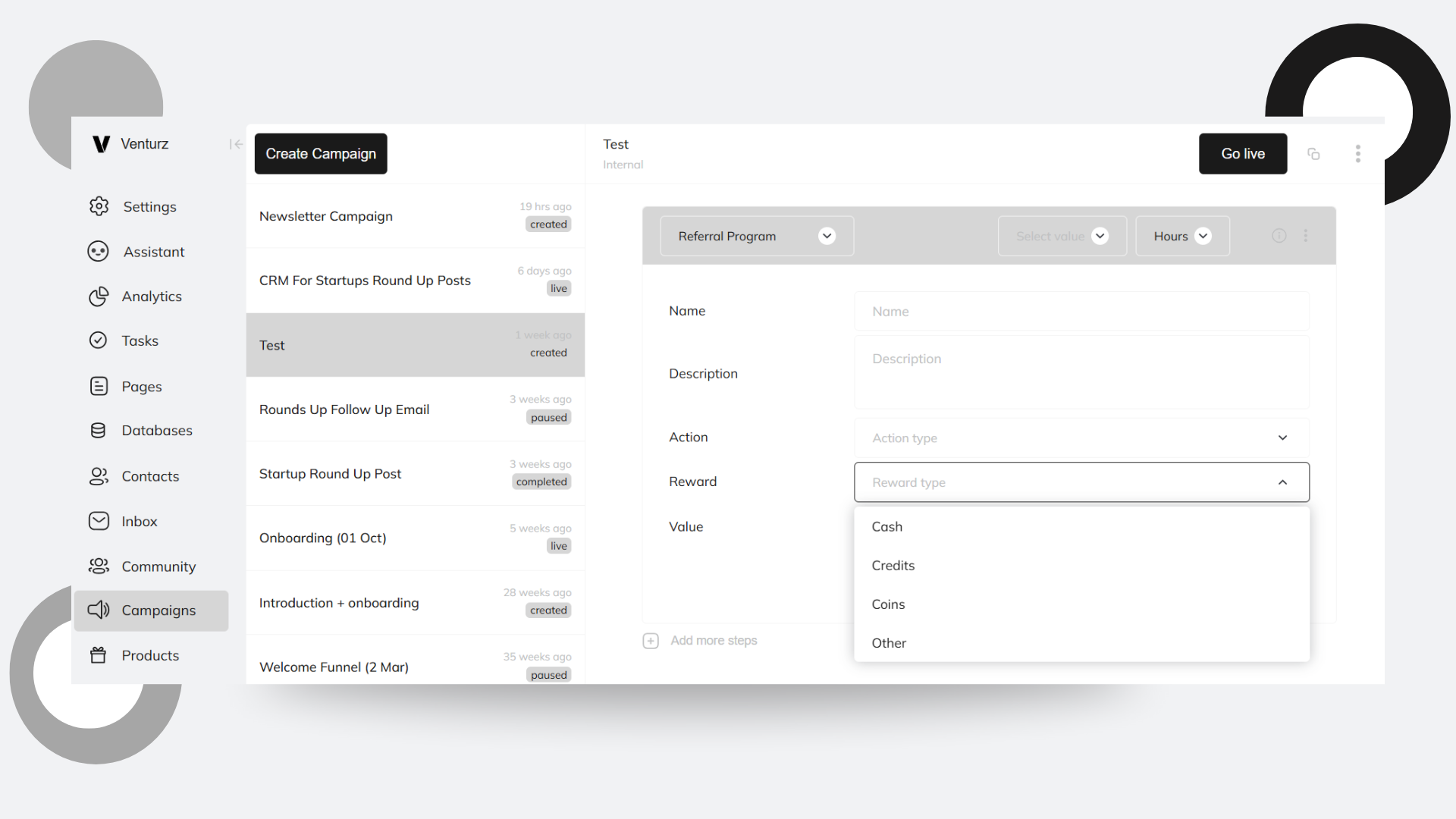Select the Onboarding (01 Oct) live status badge
The image size is (1456, 819).
pyautogui.click(x=558, y=545)
